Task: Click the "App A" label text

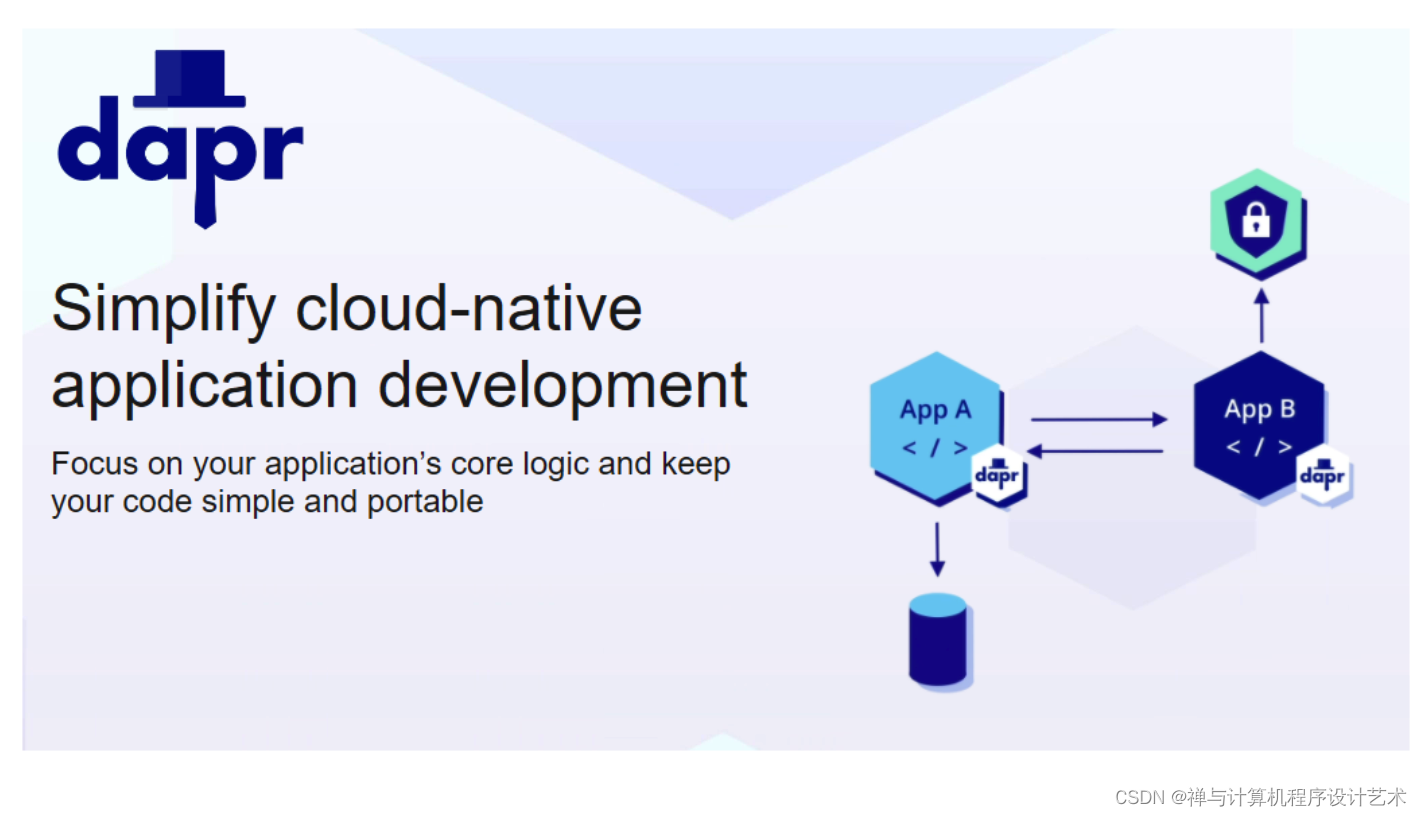Action: (x=935, y=409)
